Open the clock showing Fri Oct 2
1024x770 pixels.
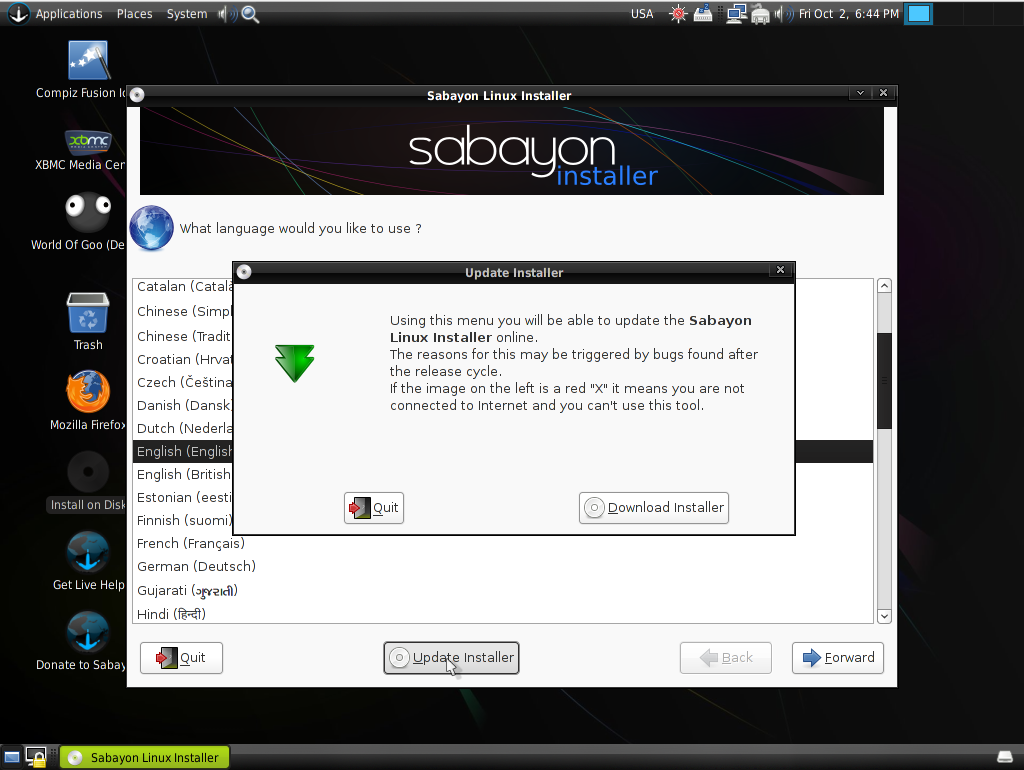click(x=849, y=14)
